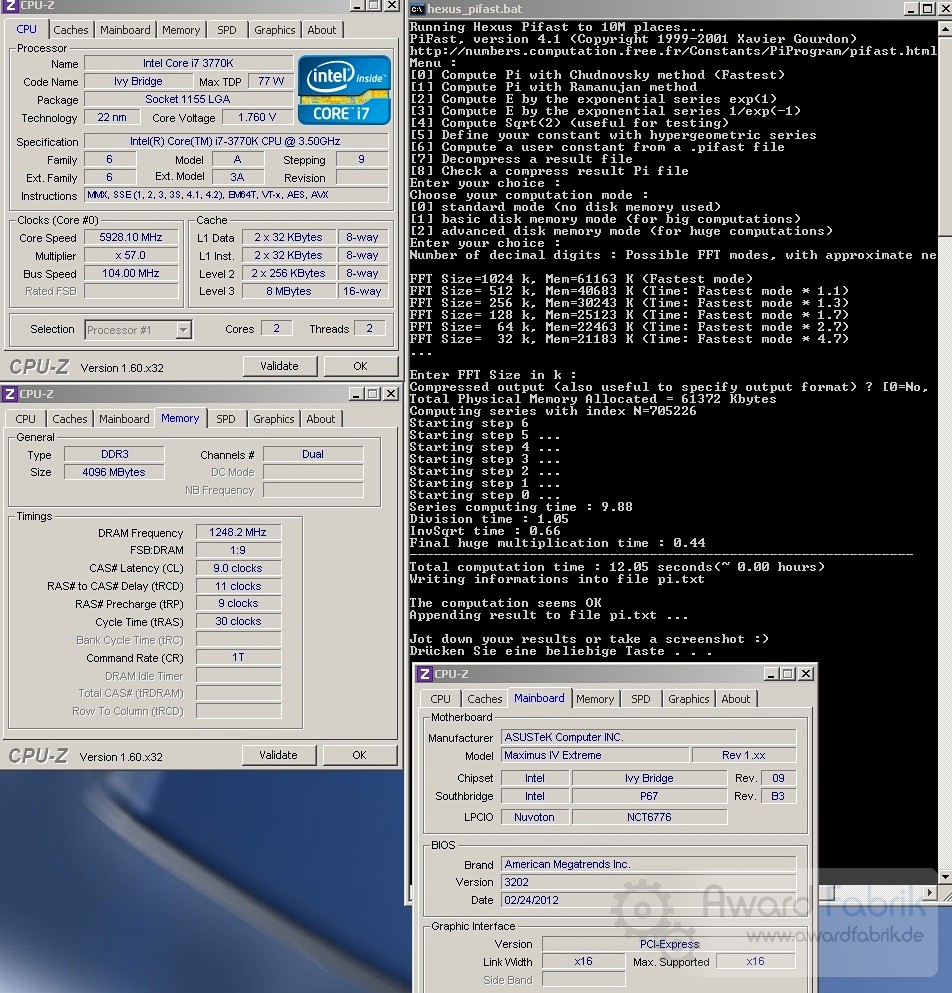This screenshot has height=993, width=952.
Task: Open Memory tab in Mainboard CPU-Z window
Action: [595, 699]
